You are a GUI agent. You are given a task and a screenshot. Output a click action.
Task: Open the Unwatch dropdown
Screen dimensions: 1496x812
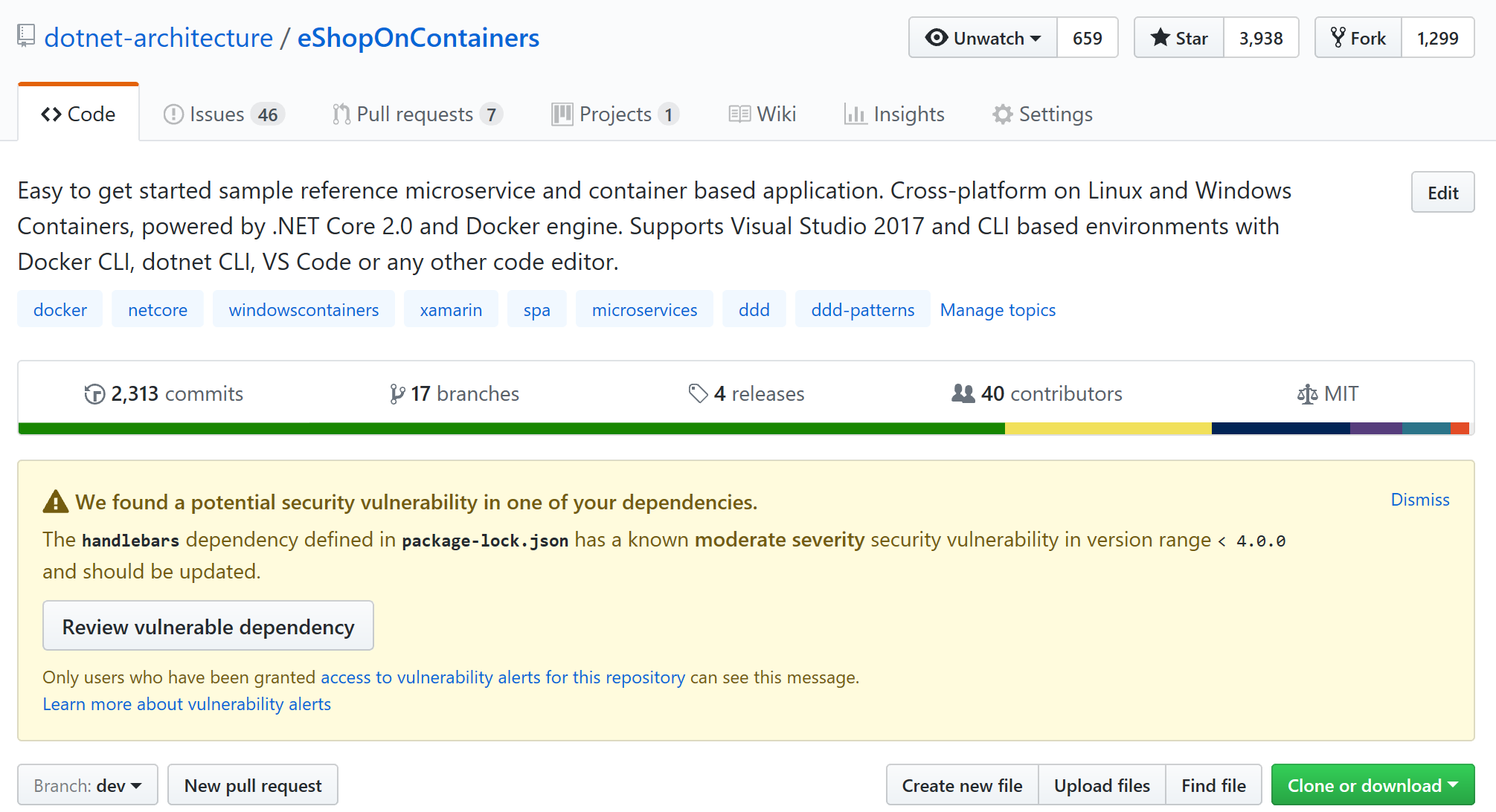point(981,37)
